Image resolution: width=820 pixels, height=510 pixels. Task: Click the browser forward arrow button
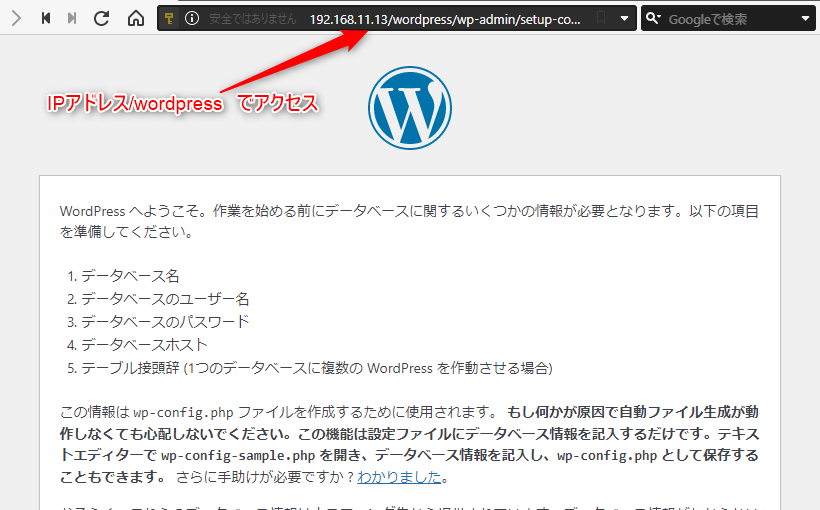click(16, 19)
